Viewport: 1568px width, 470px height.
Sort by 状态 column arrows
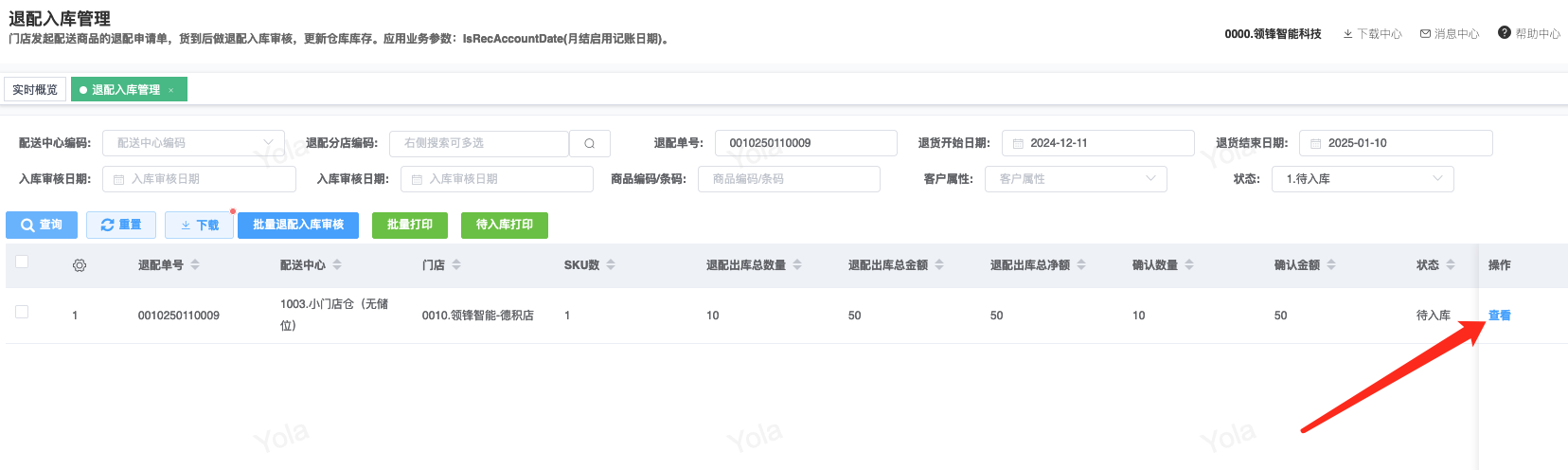(1451, 265)
